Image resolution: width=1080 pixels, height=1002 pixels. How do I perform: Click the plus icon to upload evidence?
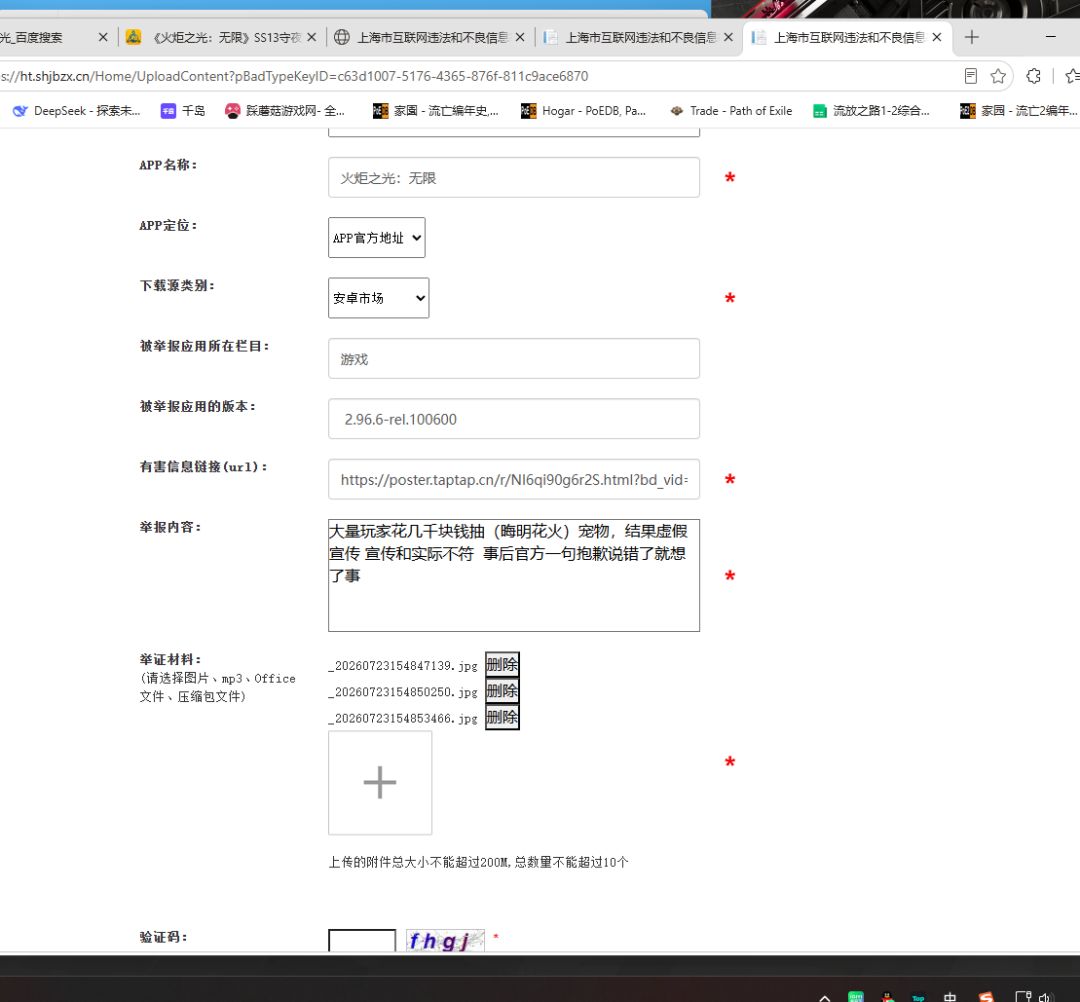[x=380, y=783]
